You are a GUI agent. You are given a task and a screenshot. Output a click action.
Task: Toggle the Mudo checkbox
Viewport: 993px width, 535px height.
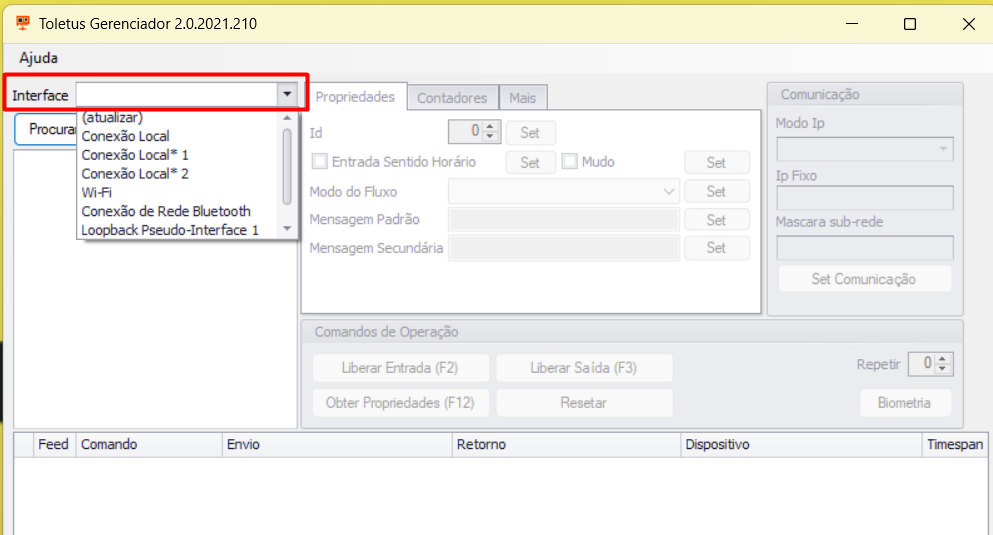click(x=570, y=161)
